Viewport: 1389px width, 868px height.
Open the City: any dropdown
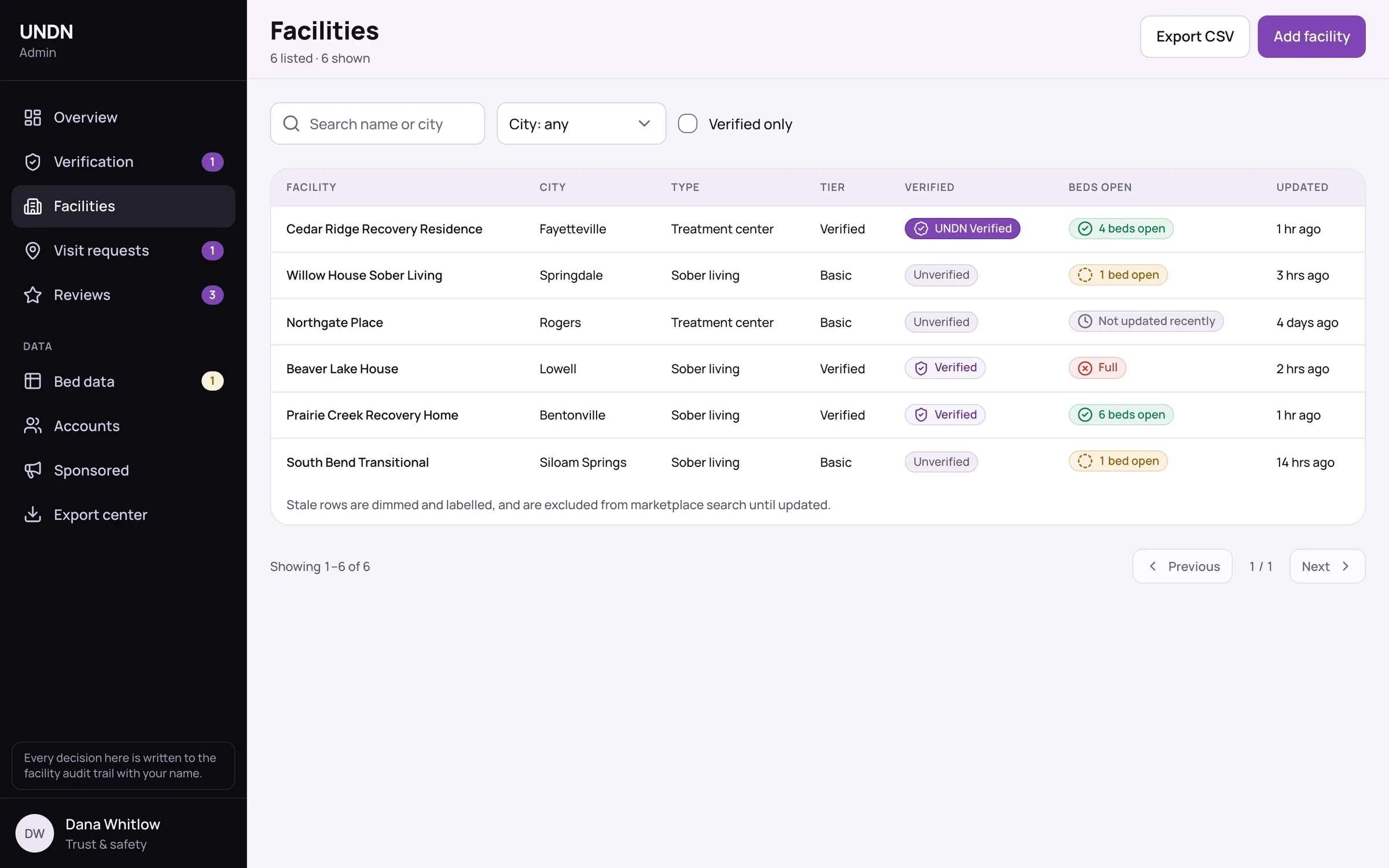coord(581,124)
